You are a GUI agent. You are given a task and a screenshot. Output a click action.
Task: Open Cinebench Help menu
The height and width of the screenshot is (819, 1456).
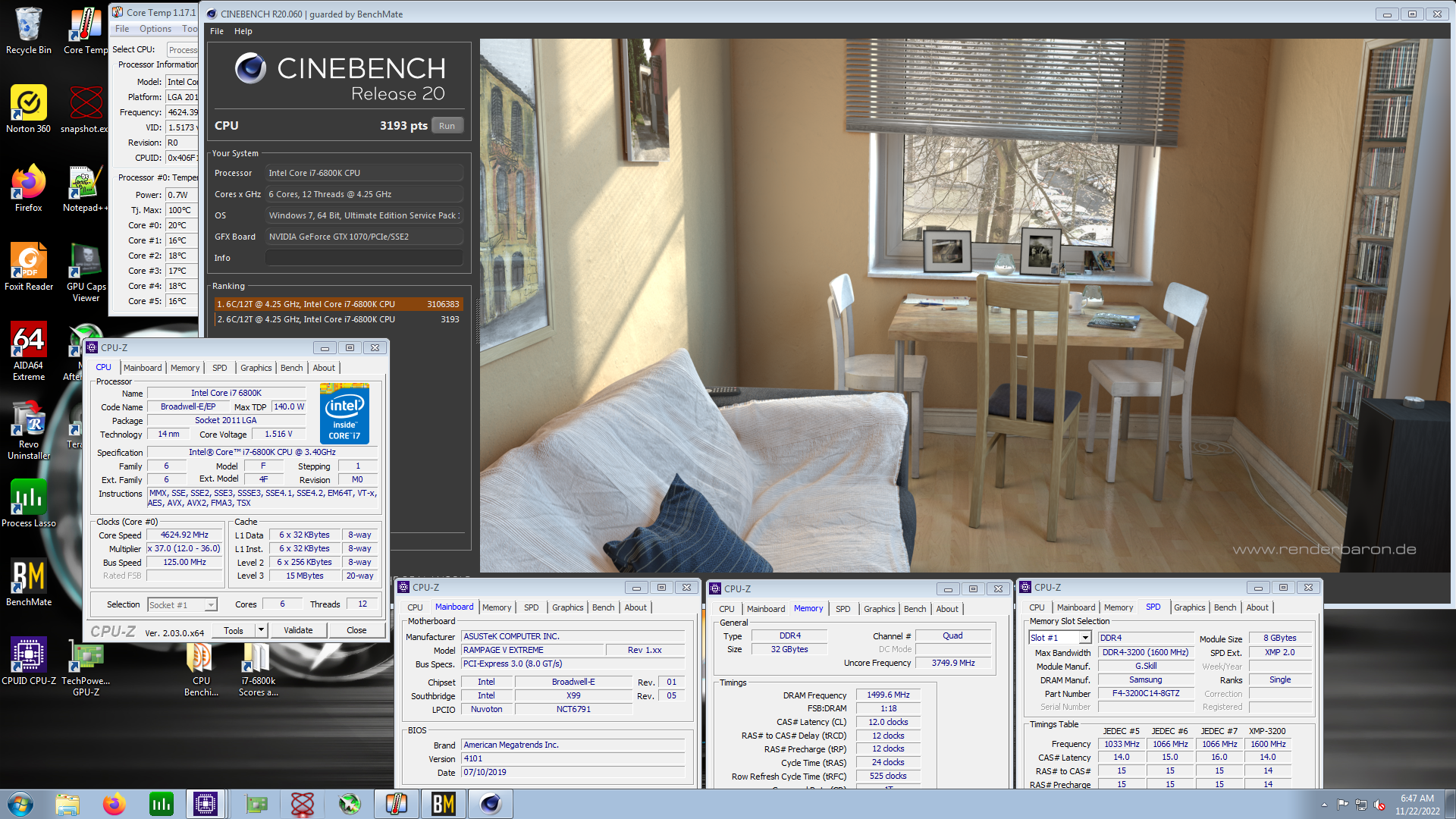coord(243,31)
